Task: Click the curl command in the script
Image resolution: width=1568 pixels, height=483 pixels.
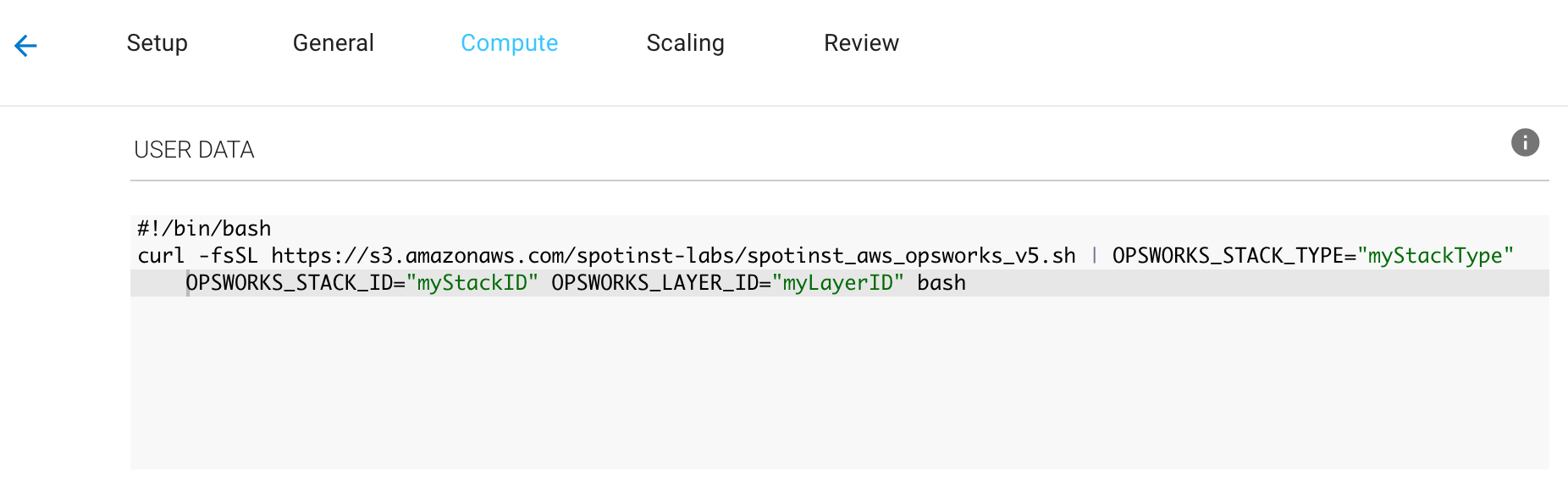Action: point(161,256)
